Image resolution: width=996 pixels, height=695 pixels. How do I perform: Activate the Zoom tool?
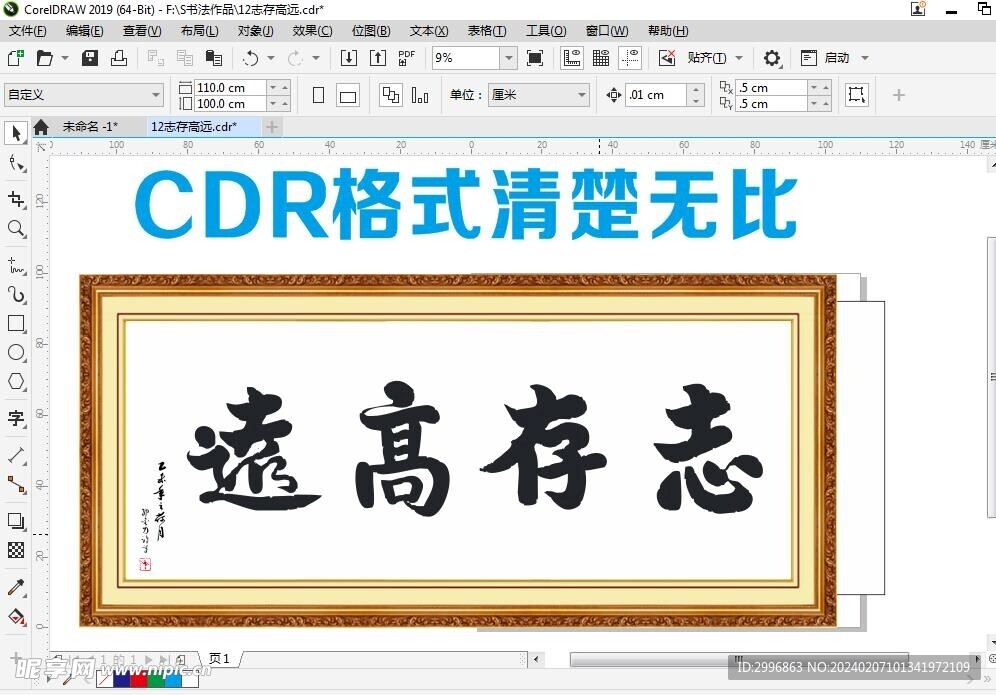pos(15,229)
